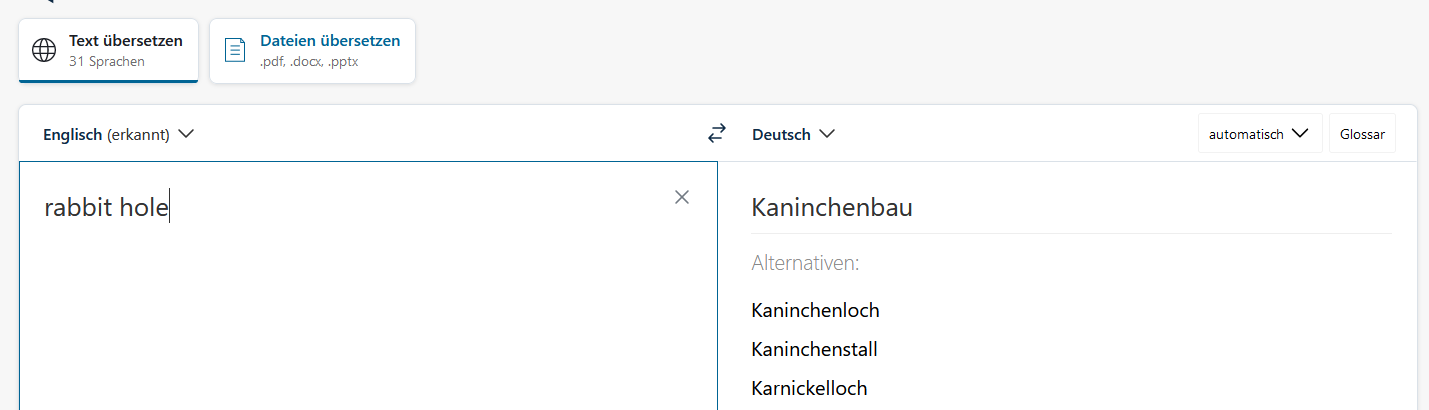Select the alternative translation Kaninchenstall
Viewport: 1429px width, 410px height.
[814, 349]
